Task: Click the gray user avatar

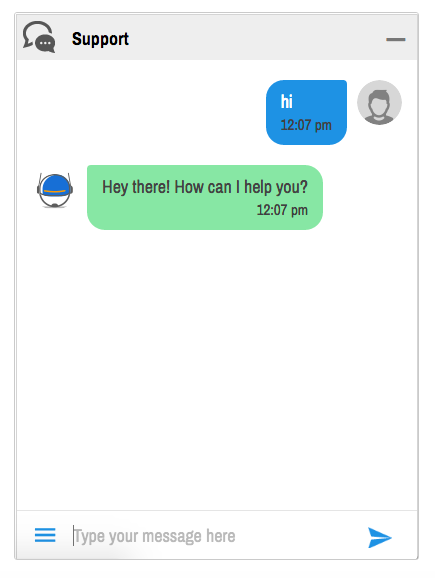Action: [379, 102]
